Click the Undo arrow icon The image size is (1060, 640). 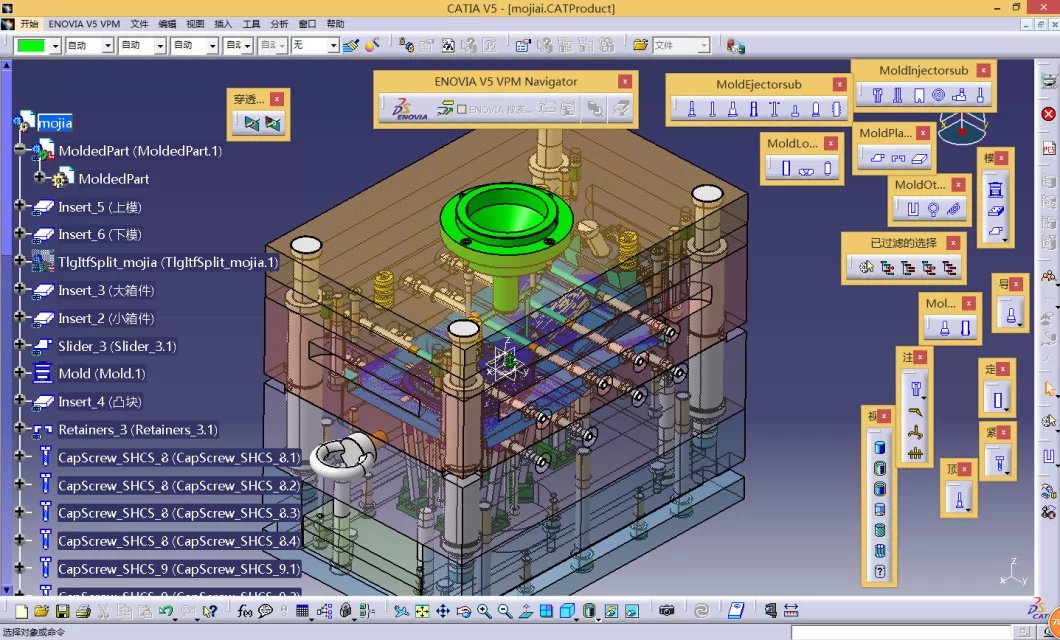click(166, 612)
